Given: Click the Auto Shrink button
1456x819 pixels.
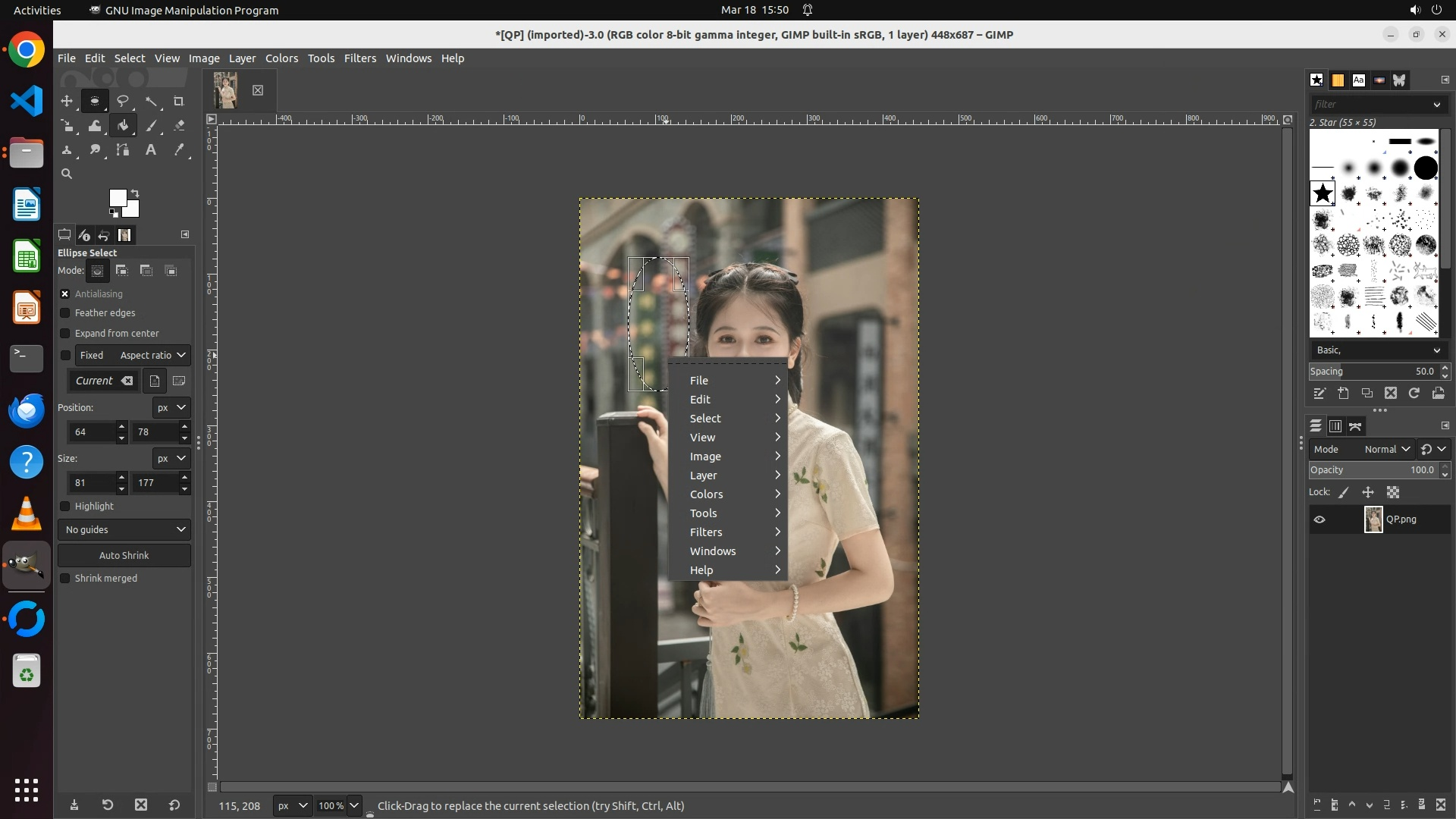Looking at the screenshot, I should [x=124, y=555].
